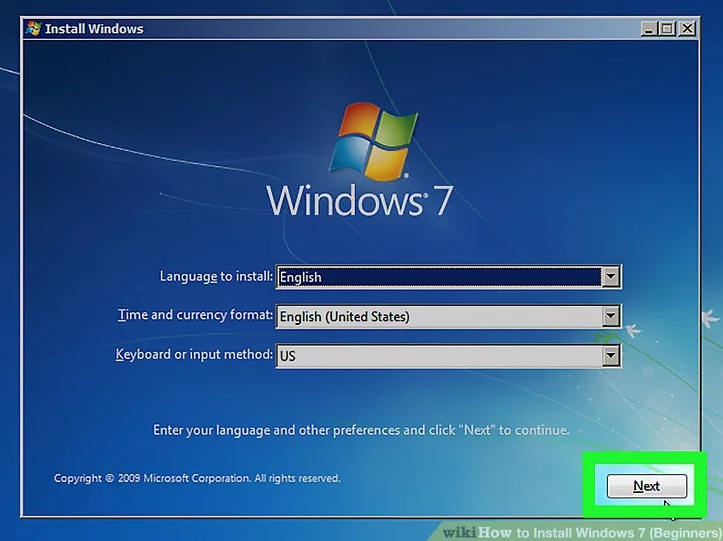Viewport: 723px width, 541px height.
Task: Expand the Keyboard or input method dropdown arrow
Action: pos(610,356)
